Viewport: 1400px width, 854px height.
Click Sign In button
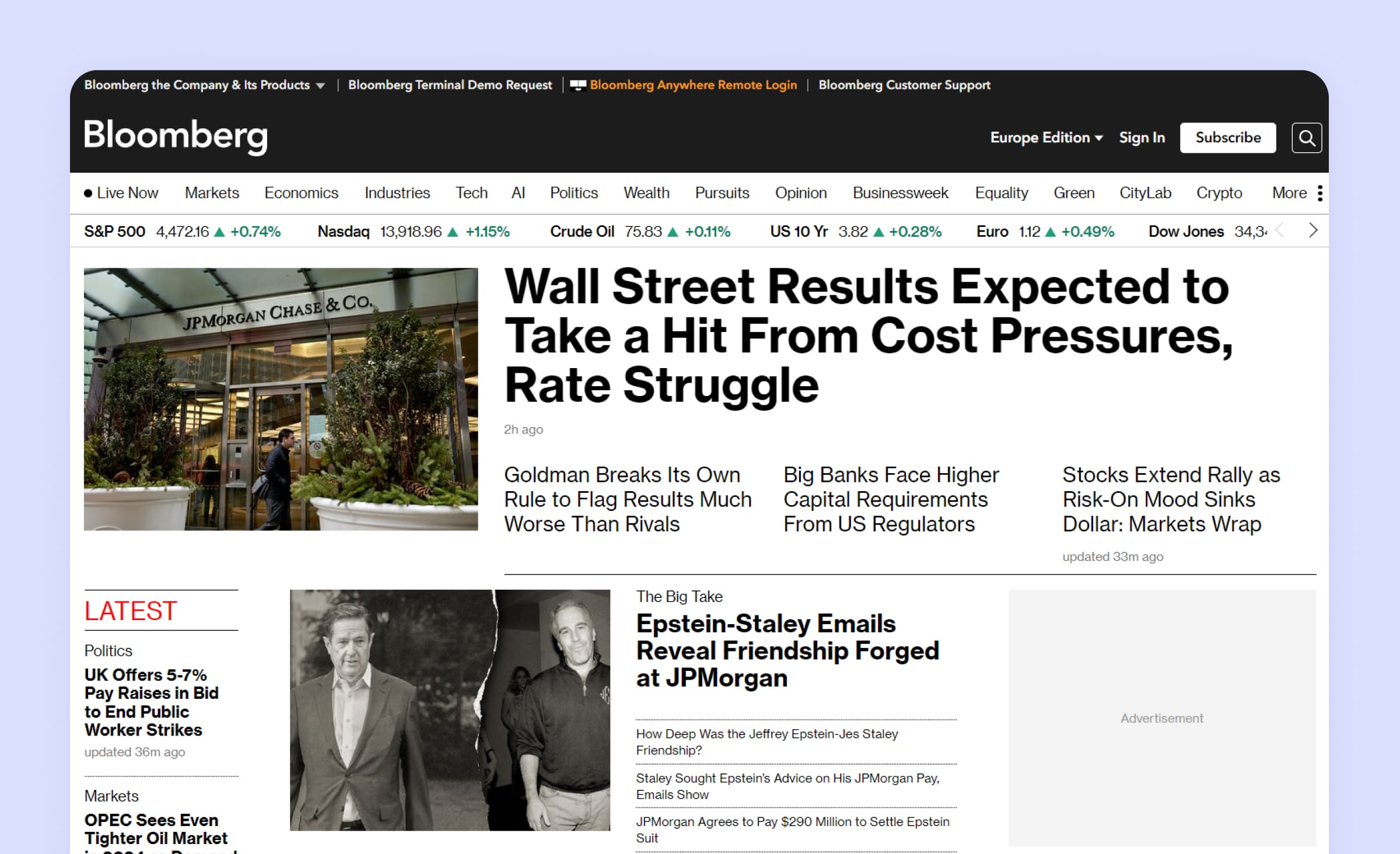point(1142,138)
